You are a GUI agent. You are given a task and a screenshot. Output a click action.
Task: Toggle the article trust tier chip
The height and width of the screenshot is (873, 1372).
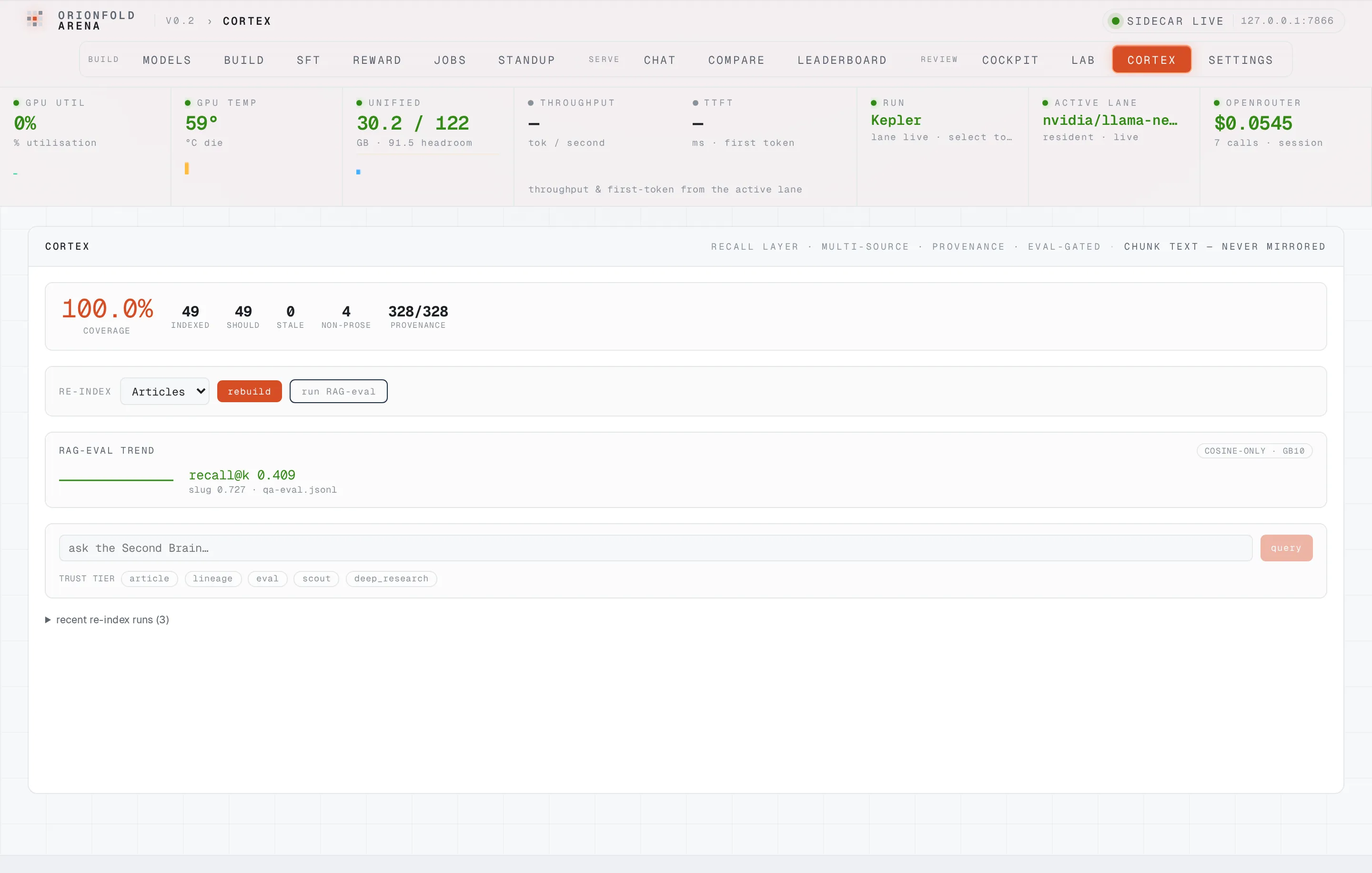pyautogui.click(x=149, y=579)
